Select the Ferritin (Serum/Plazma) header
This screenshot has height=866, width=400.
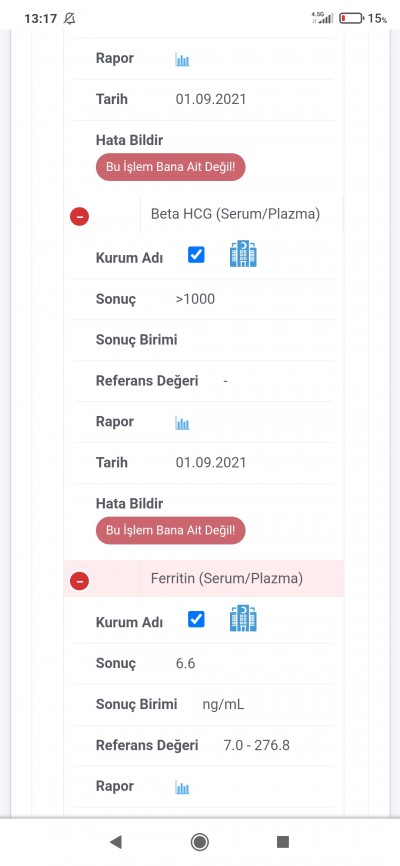pyautogui.click(x=227, y=578)
